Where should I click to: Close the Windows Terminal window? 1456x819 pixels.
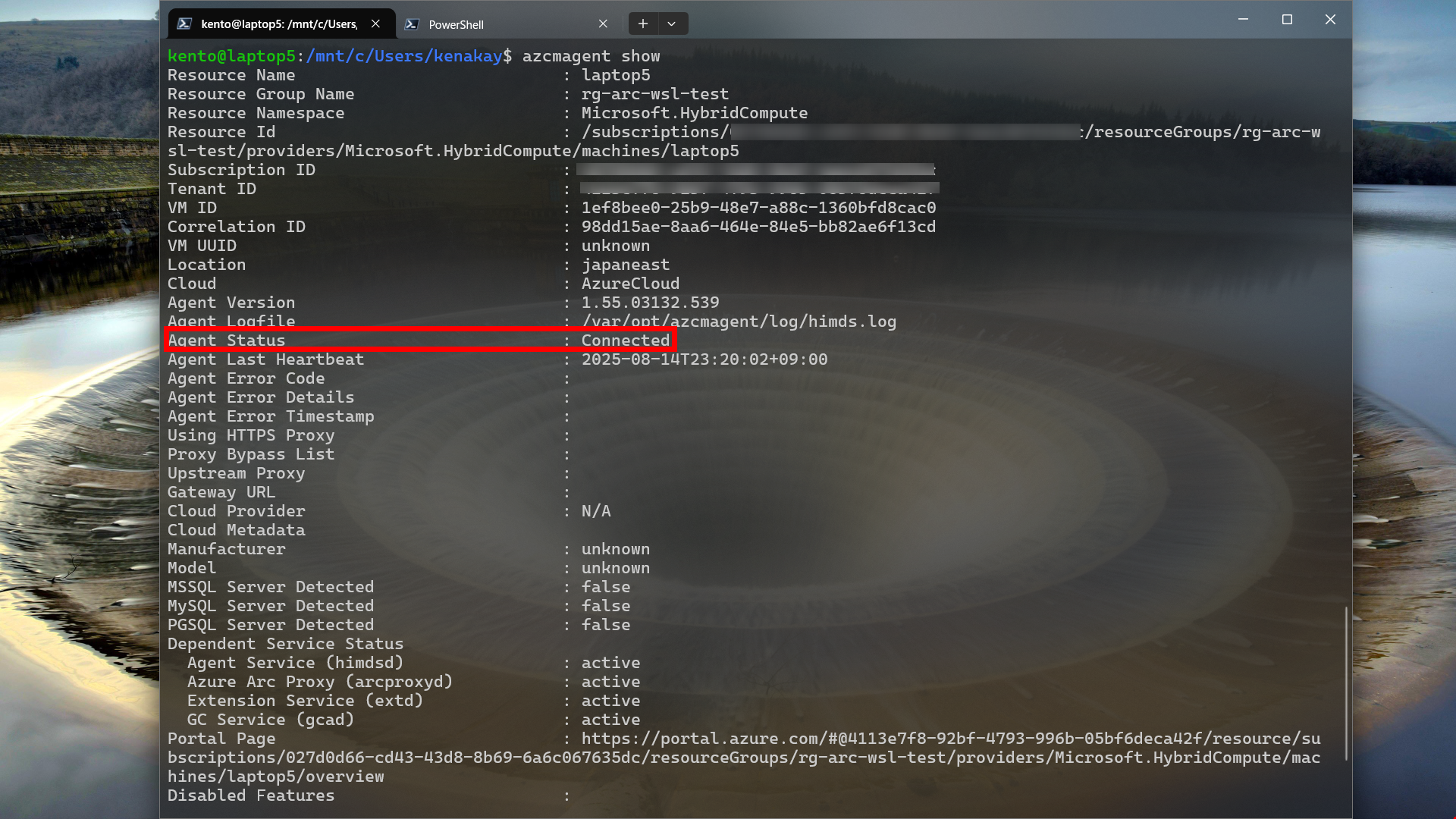[1330, 20]
